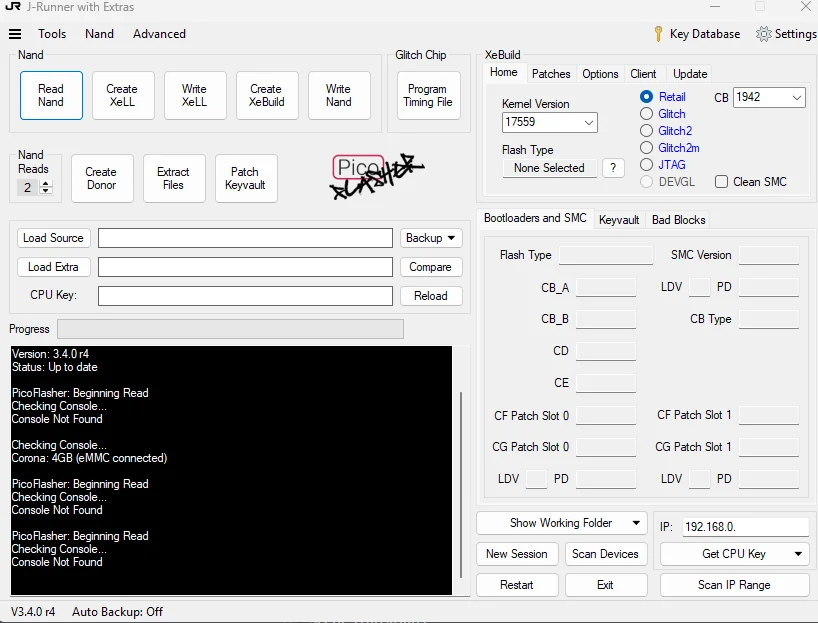Click the Reload button

431,296
